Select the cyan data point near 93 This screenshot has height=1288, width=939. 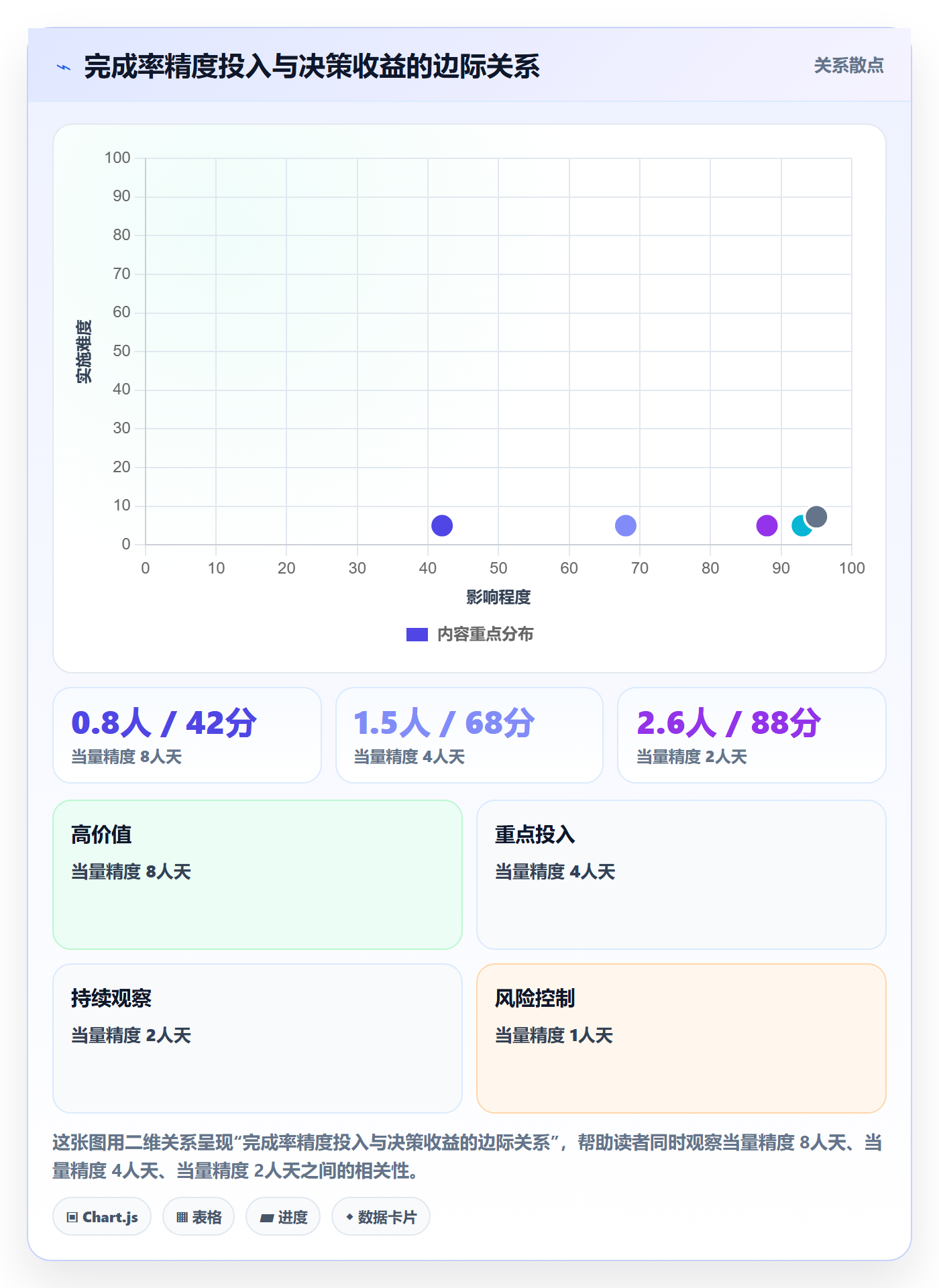[x=799, y=527]
